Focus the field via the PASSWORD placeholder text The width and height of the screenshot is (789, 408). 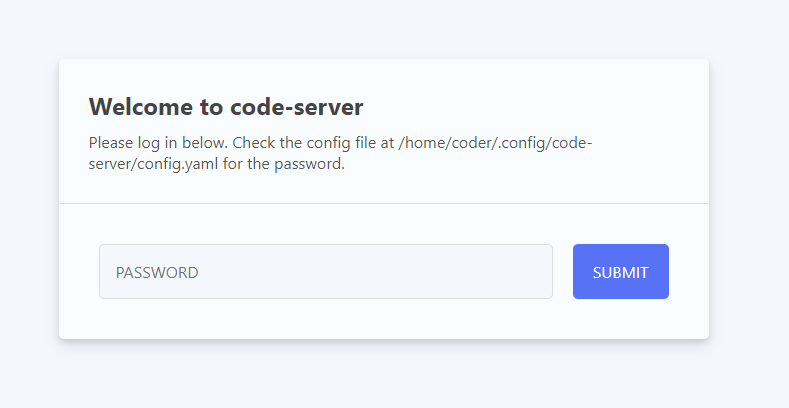tap(157, 272)
